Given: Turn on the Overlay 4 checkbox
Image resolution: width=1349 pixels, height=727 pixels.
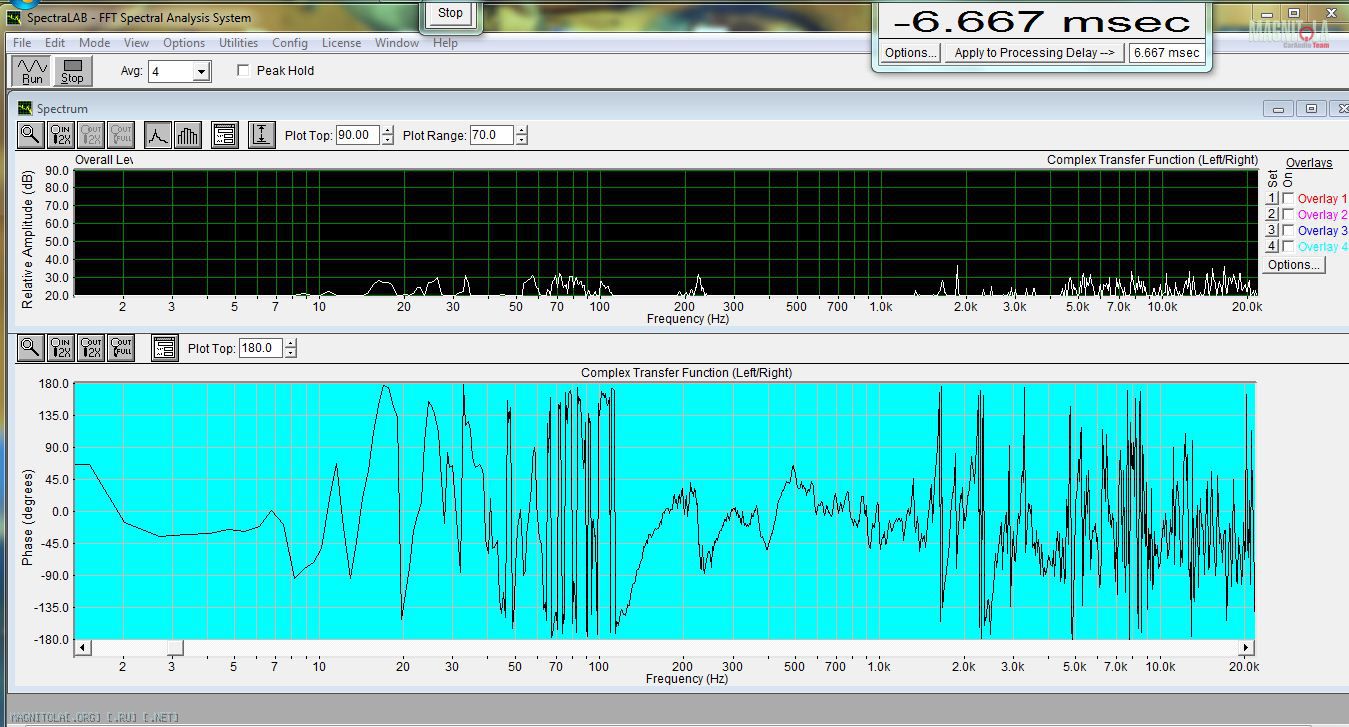Looking at the screenshot, I should [1288, 247].
